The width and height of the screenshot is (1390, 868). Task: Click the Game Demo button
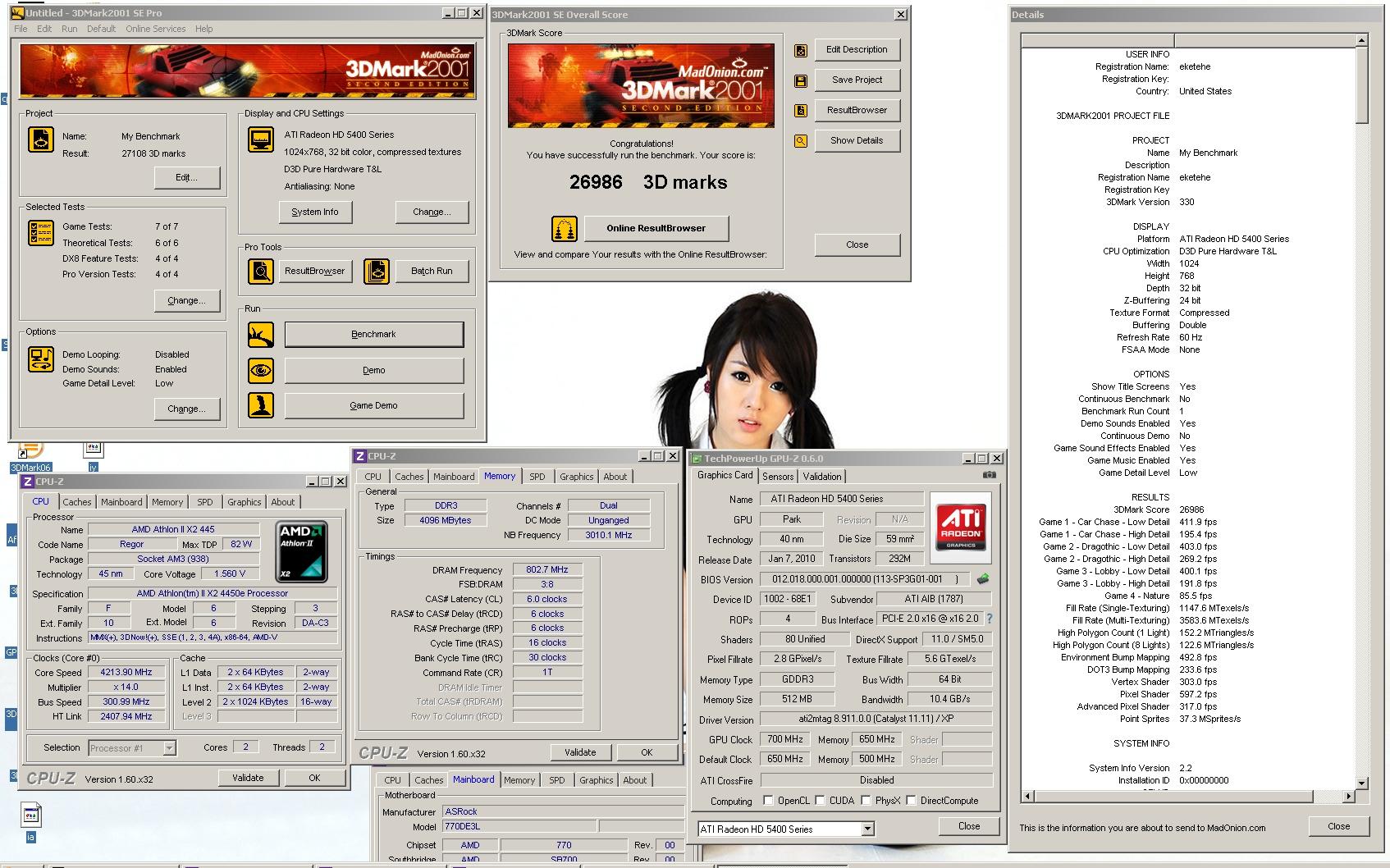tap(374, 405)
